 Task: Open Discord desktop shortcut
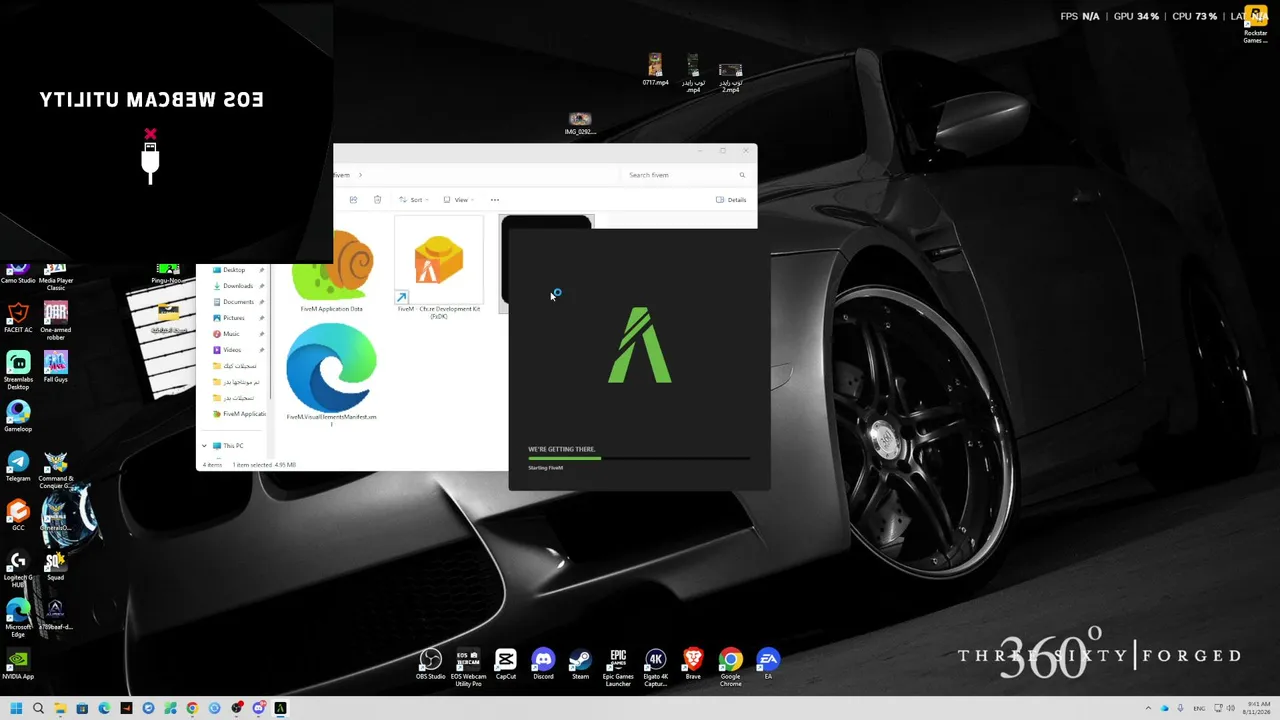tap(543, 664)
